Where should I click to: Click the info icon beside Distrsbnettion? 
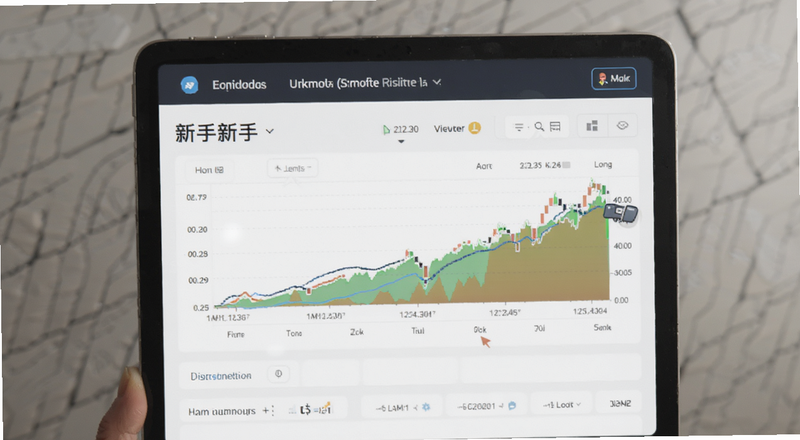point(279,374)
